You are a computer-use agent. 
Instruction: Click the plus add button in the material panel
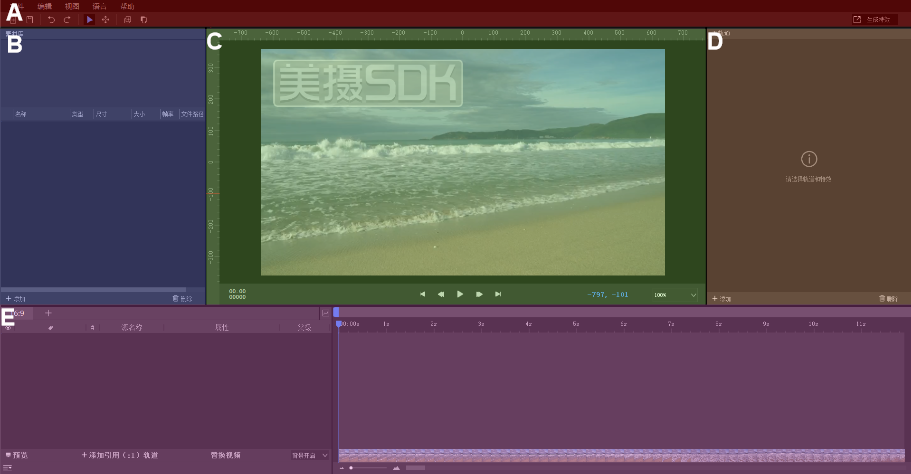(16, 299)
